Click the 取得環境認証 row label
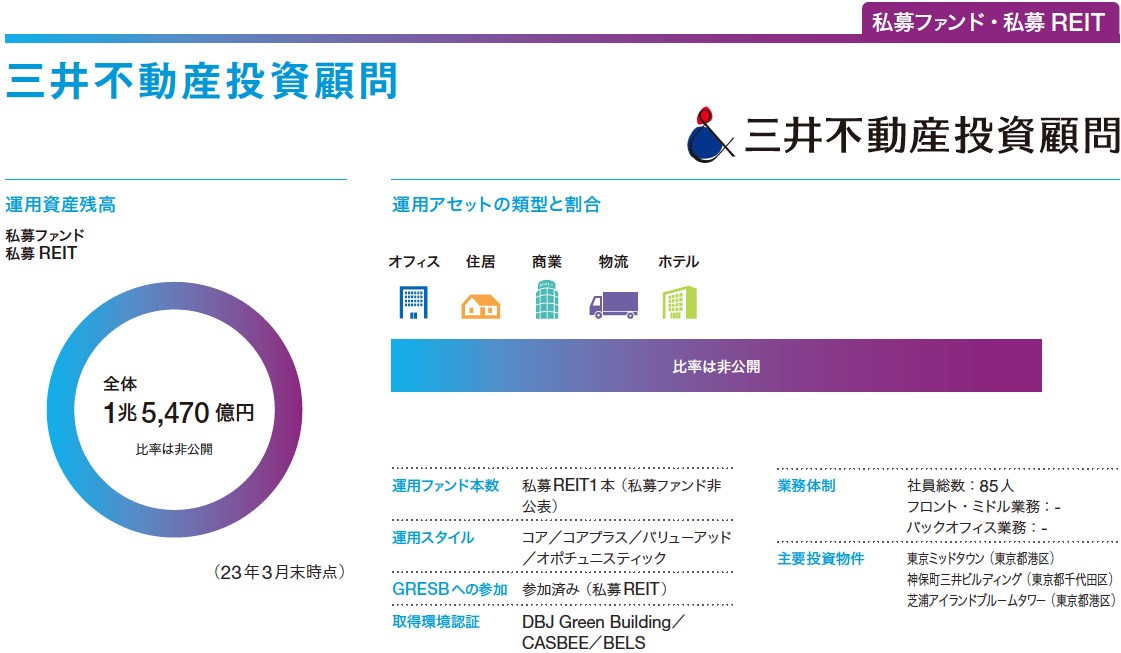 tap(435, 622)
